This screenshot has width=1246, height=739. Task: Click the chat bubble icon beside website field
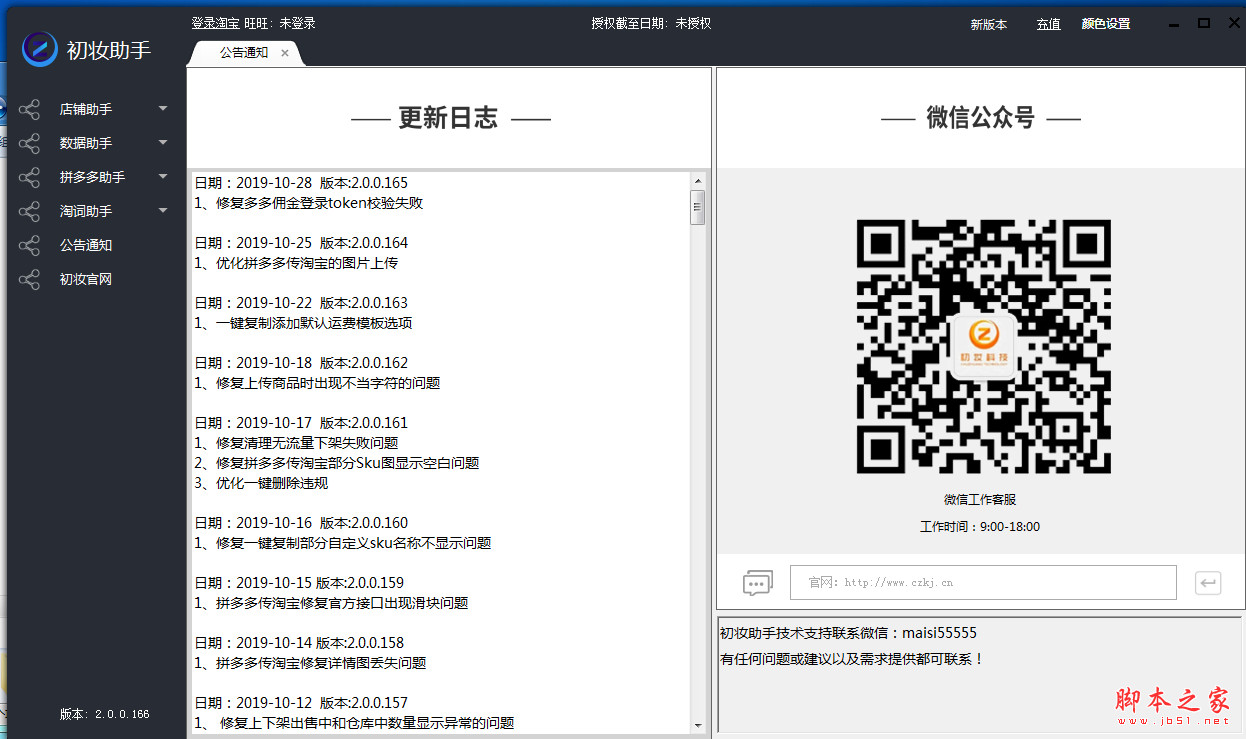(758, 582)
